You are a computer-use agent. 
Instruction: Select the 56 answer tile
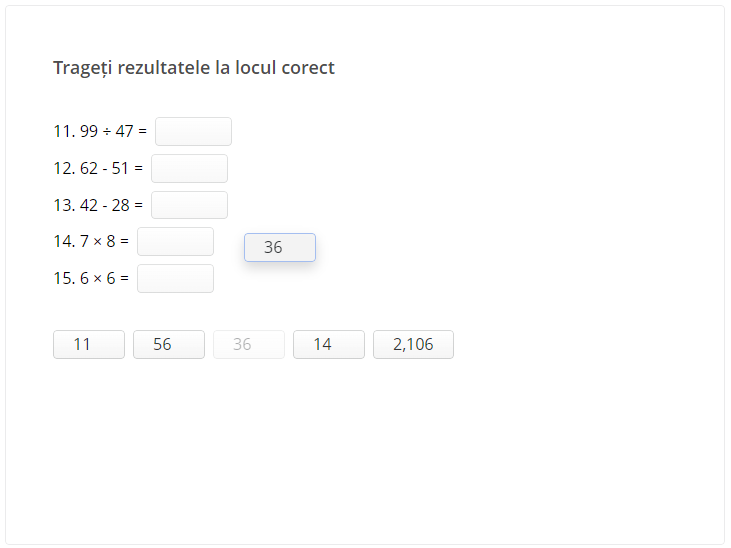pos(169,344)
